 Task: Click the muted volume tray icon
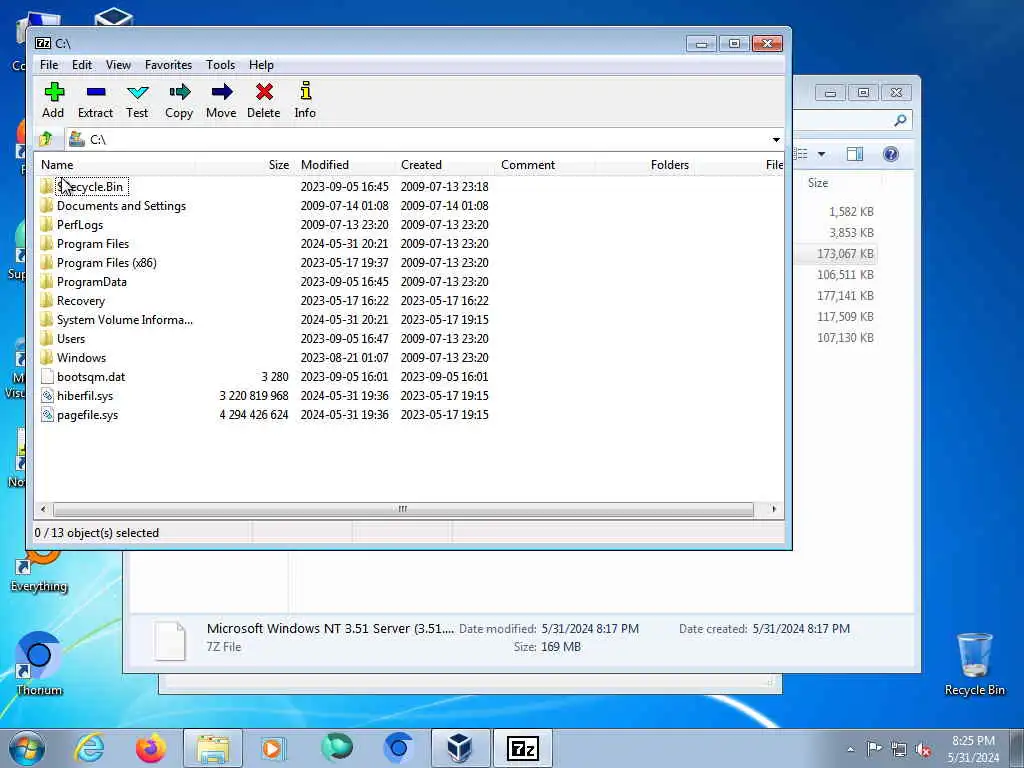923,749
